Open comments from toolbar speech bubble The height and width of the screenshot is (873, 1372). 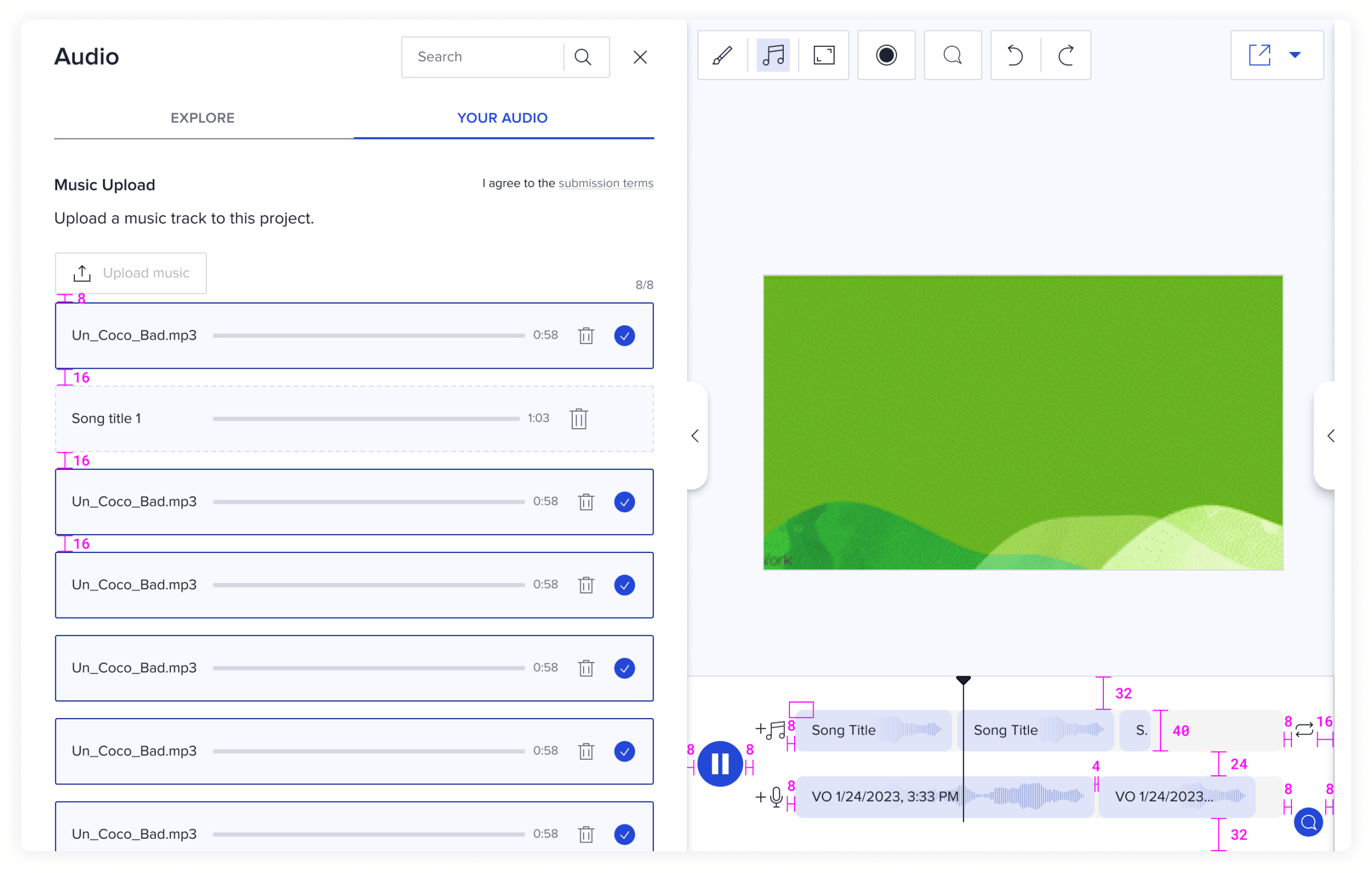click(952, 55)
